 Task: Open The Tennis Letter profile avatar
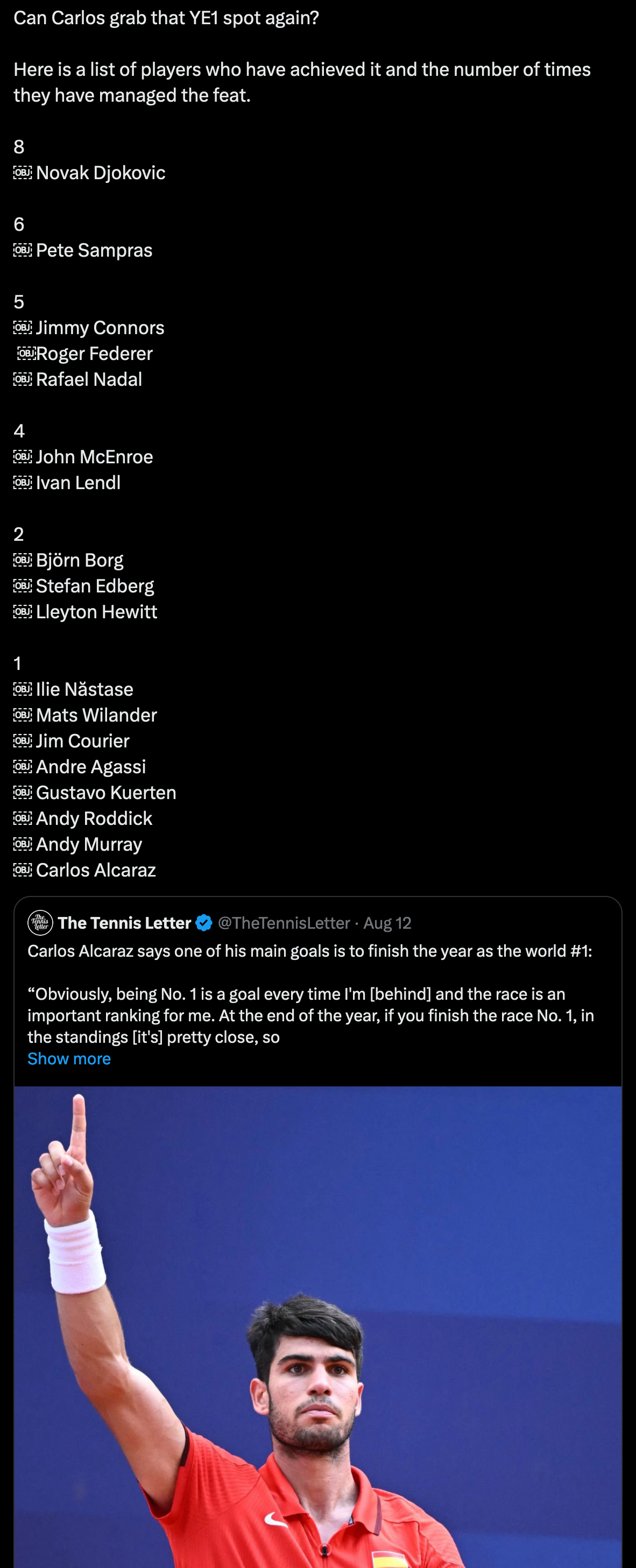[x=40, y=923]
